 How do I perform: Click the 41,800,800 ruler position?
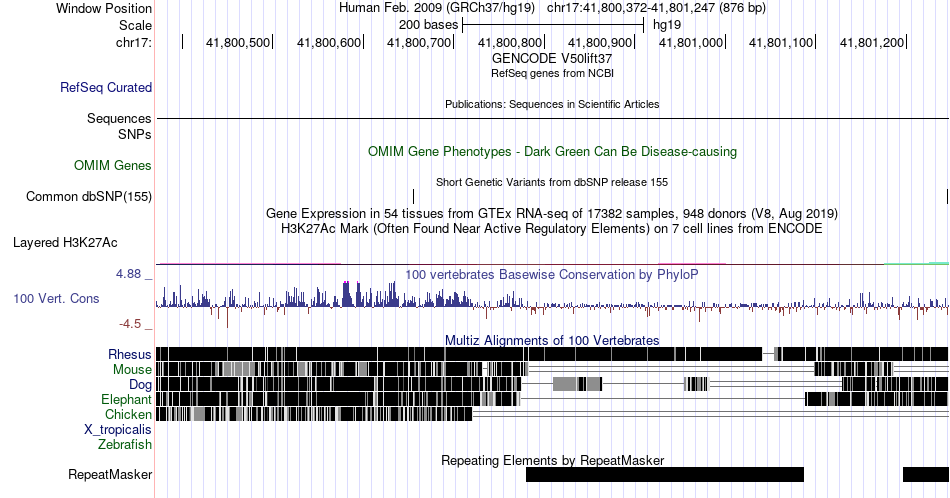coord(510,42)
